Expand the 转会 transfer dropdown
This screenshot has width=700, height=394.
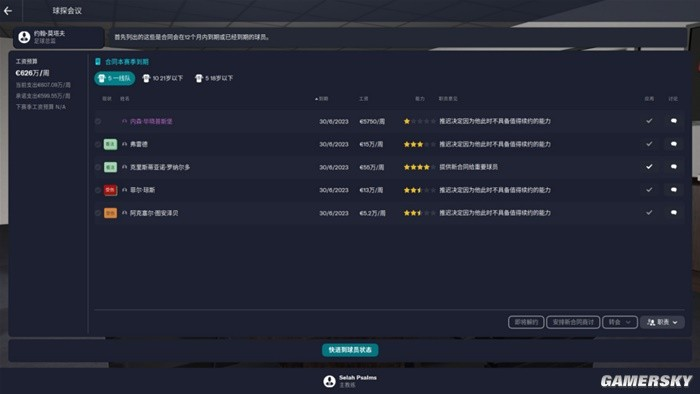tap(620, 322)
